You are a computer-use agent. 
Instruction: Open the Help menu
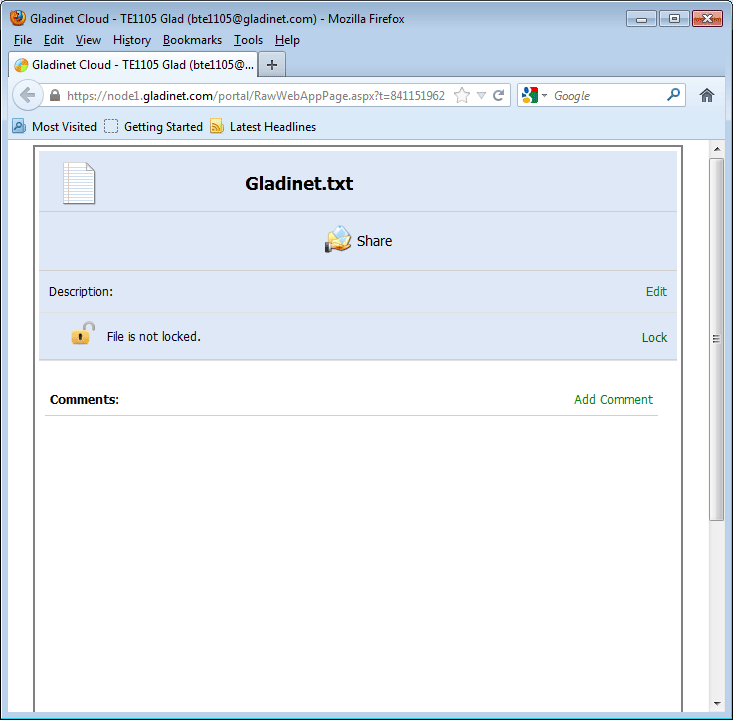287,40
